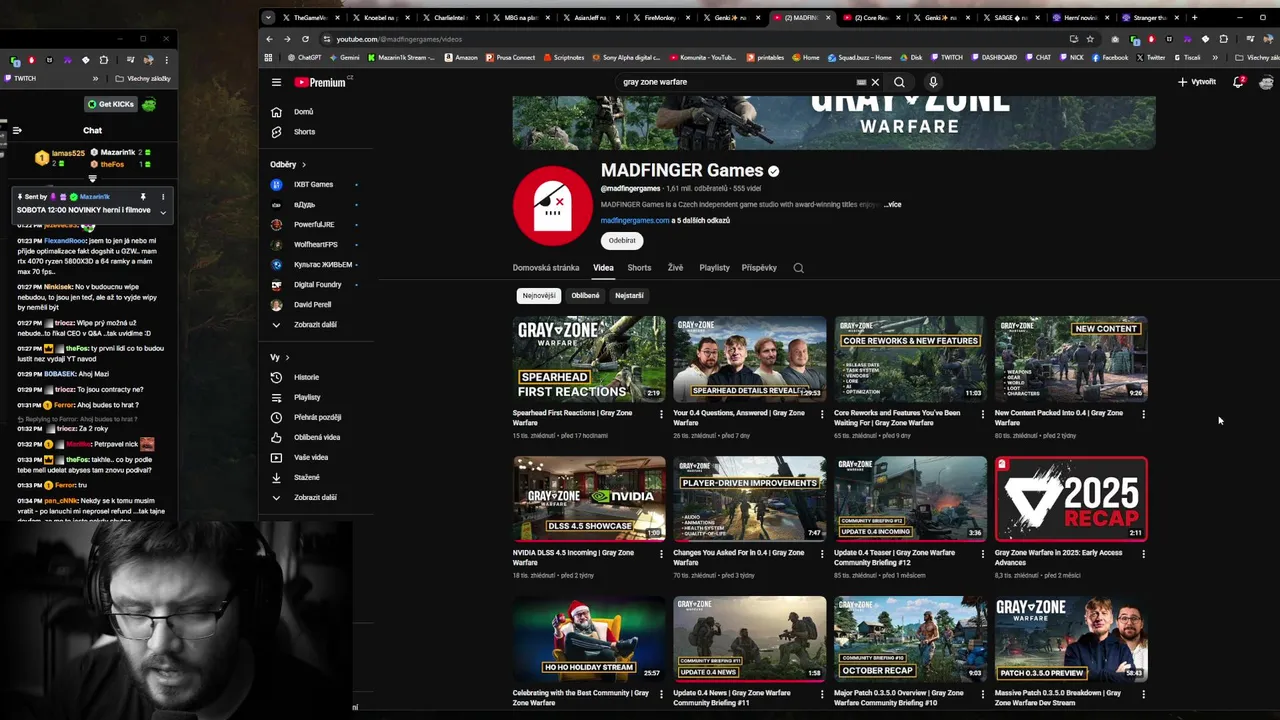Viewport: 1280px width, 720px height.
Task: Open the options menu for NVIDIA DLSS 4.5 Incoming
Action: [x=661, y=554]
